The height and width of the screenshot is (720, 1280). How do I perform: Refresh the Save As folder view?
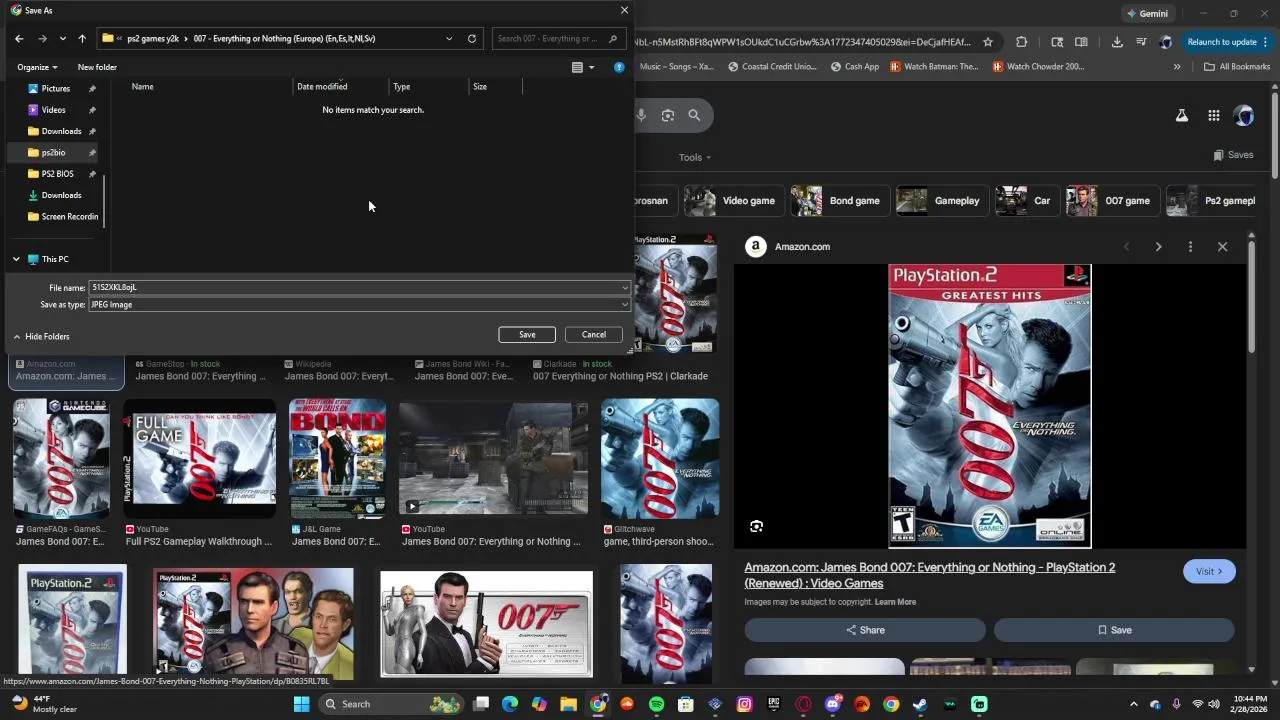[472, 38]
